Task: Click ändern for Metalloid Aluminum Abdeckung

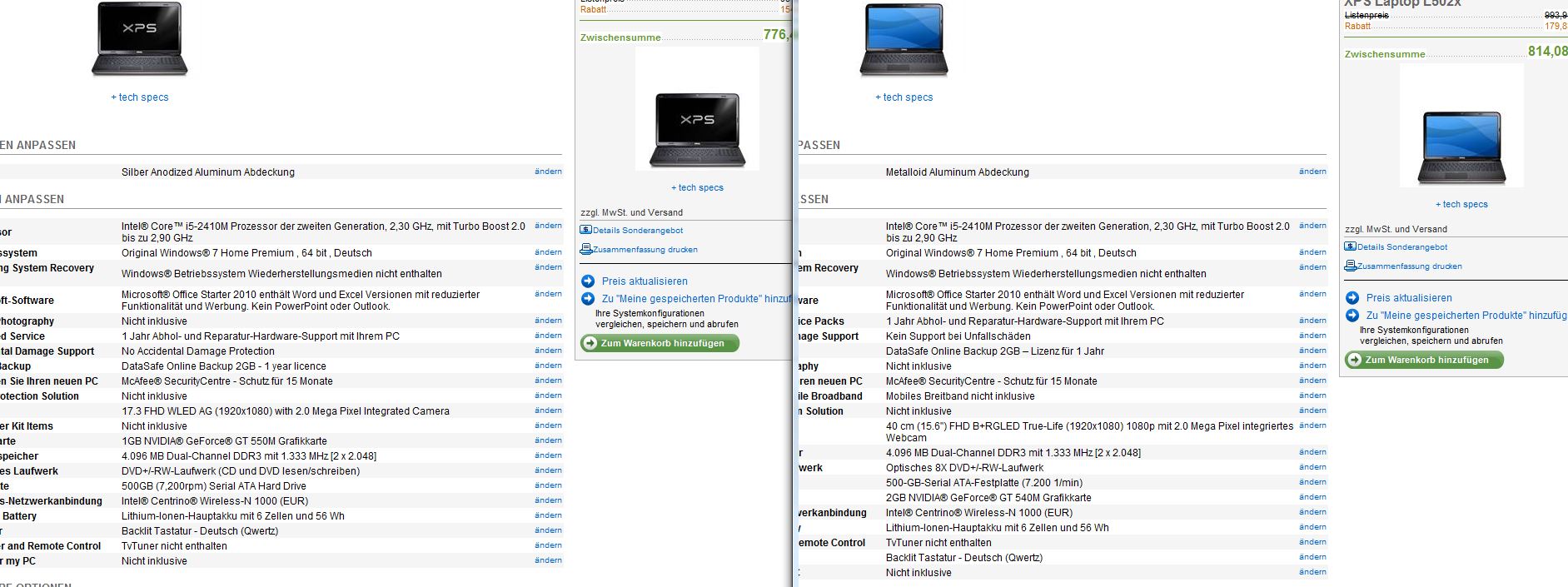Action: point(1312,172)
